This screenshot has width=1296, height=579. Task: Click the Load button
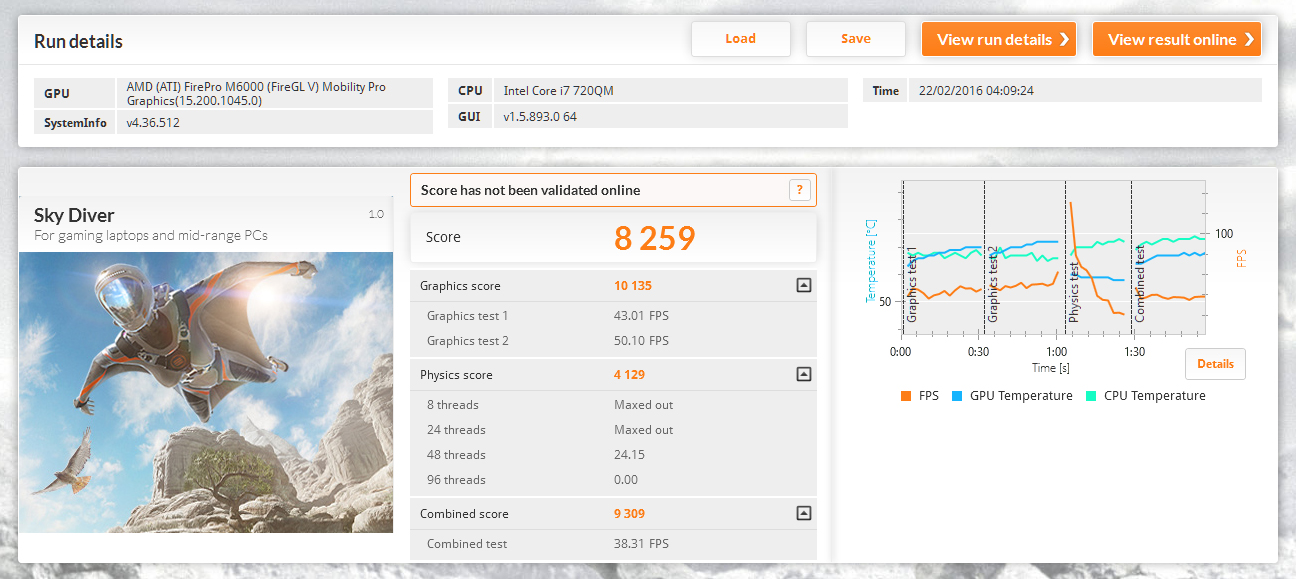click(x=740, y=39)
